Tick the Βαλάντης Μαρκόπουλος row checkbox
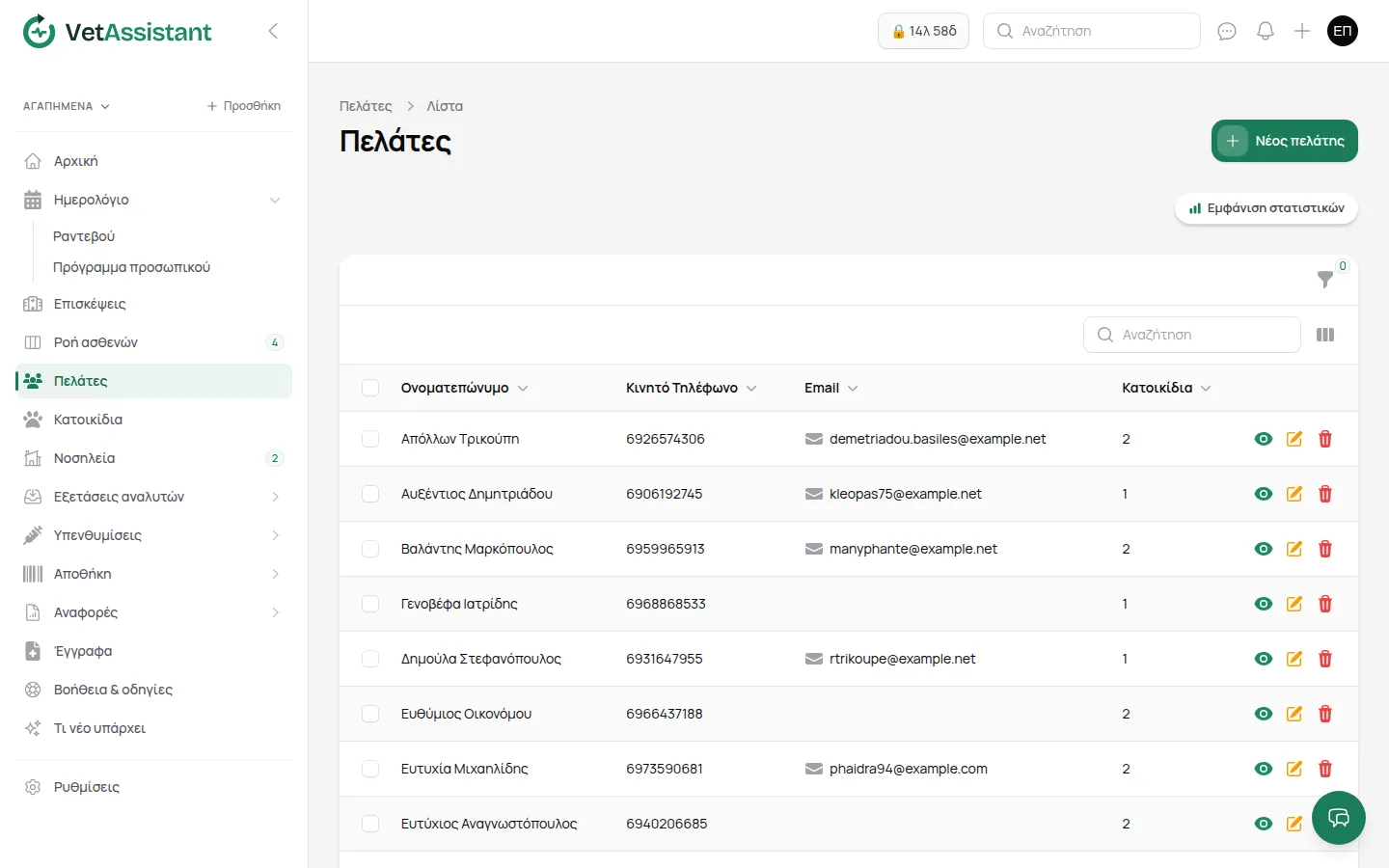 pos(370,549)
